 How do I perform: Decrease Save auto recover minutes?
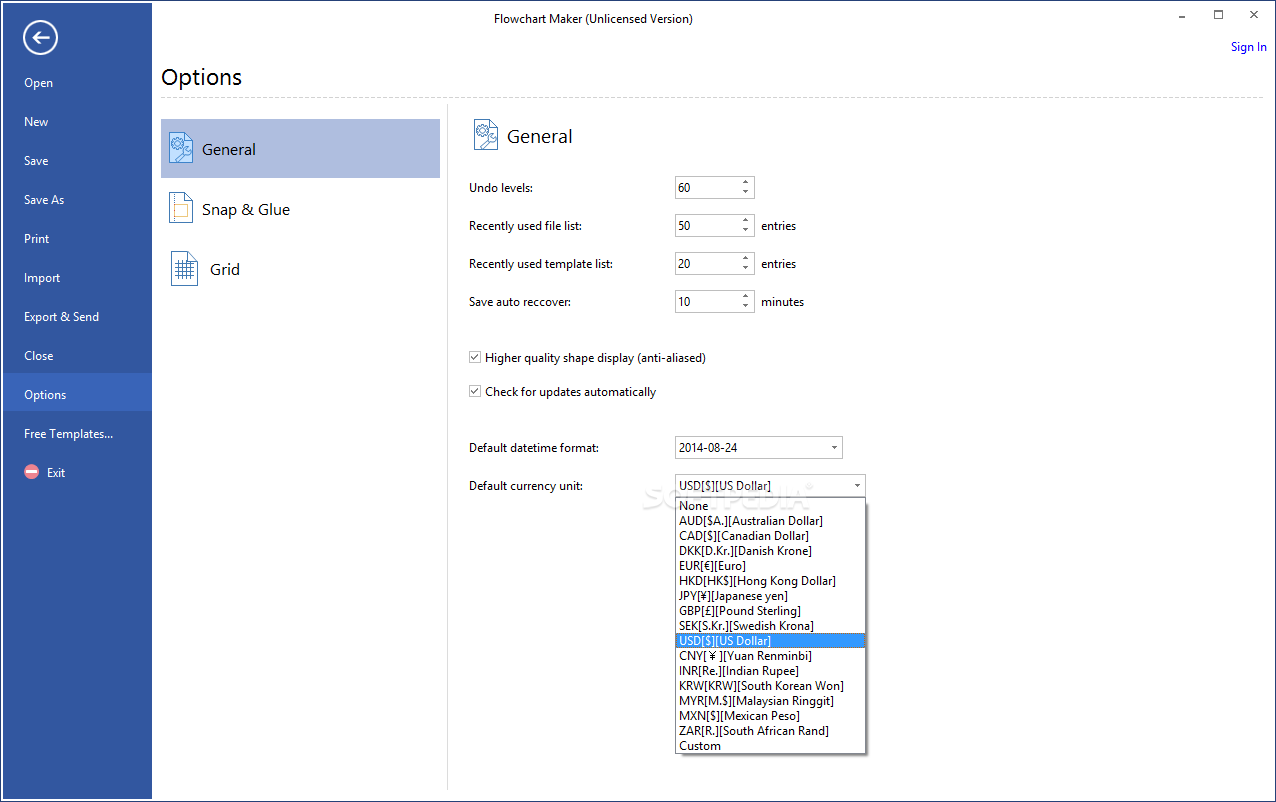click(x=746, y=306)
